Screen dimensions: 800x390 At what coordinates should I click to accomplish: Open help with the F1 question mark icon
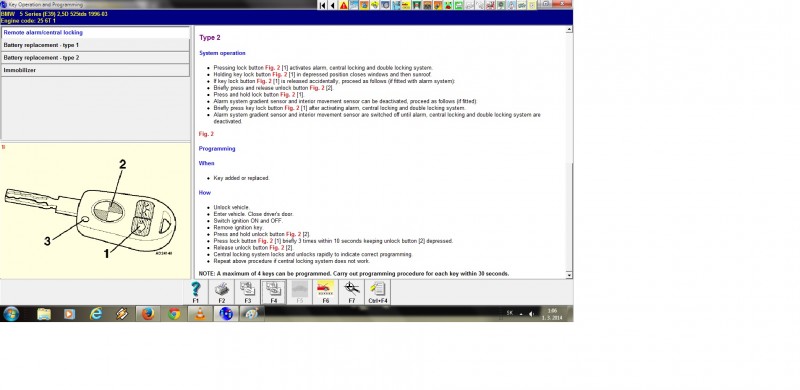click(x=196, y=292)
